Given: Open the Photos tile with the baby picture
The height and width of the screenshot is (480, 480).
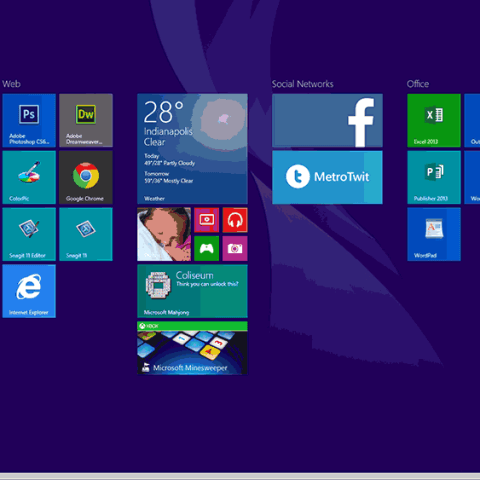Looking at the screenshot, I should click(x=164, y=234).
